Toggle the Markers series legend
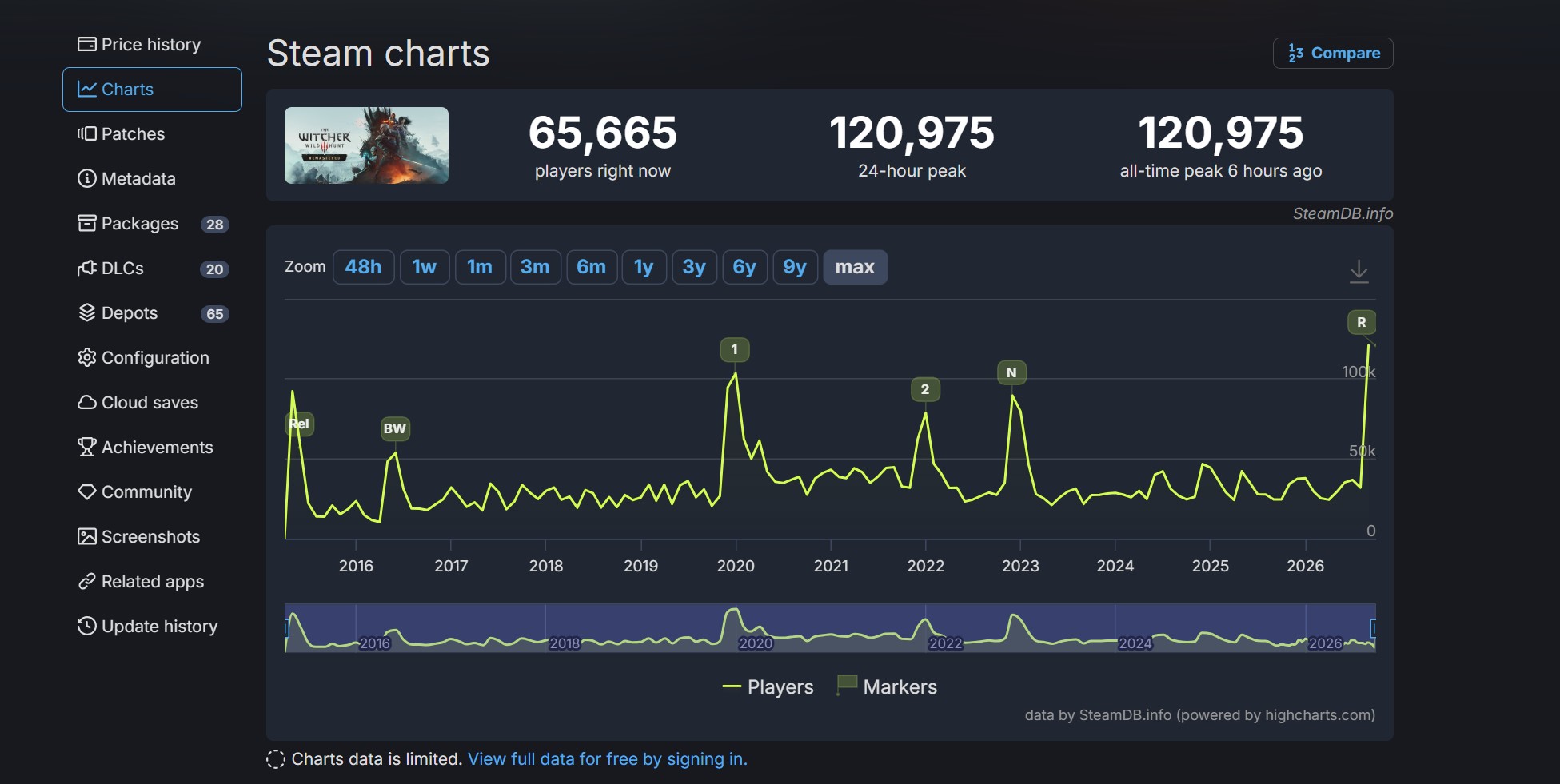This screenshot has width=1560, height=784. click(886, 686)
